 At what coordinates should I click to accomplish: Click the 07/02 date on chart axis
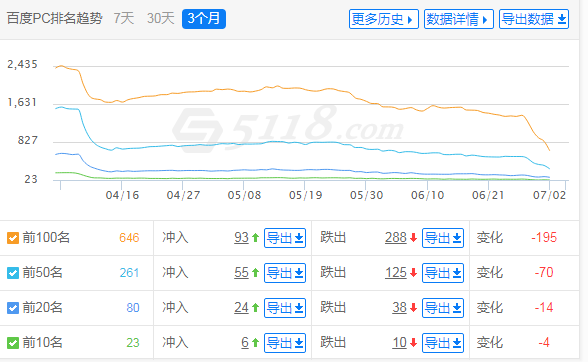(549, 195)
